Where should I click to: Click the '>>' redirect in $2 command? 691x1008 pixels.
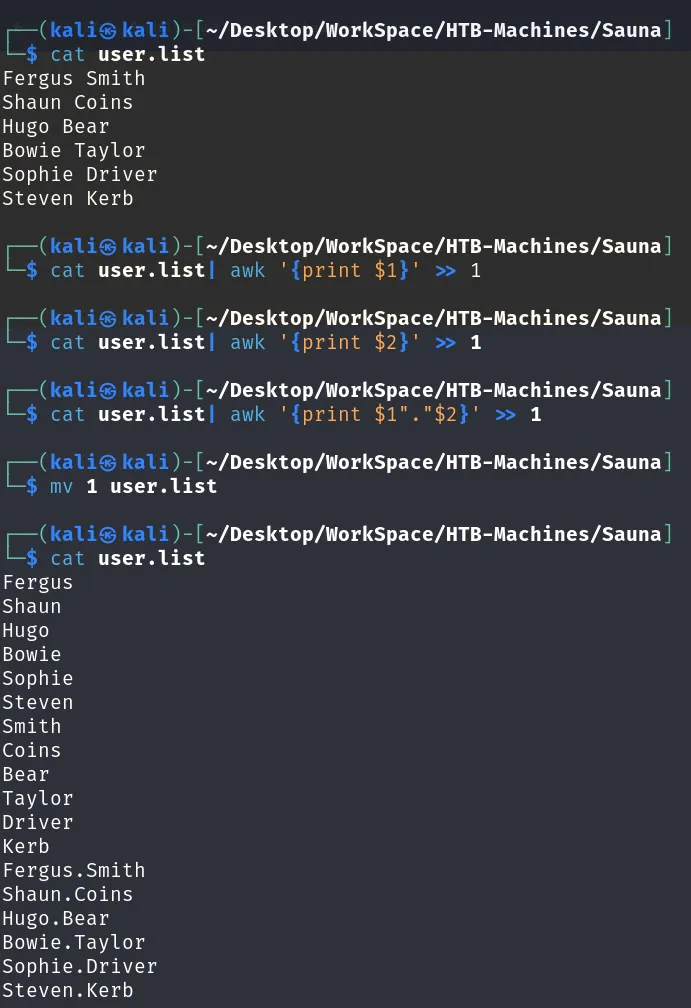445,343
